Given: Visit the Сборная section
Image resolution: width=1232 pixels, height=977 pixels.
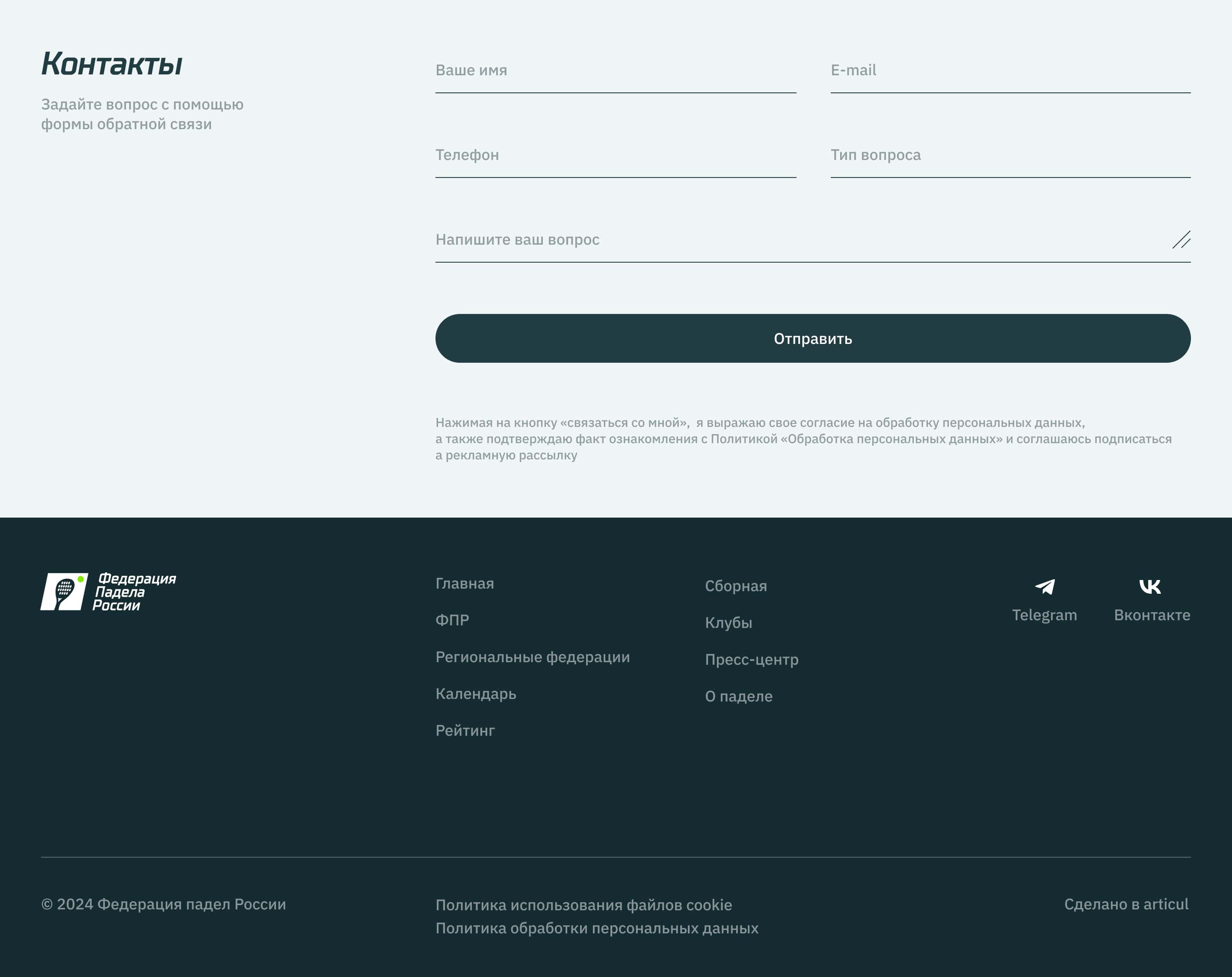Looking at the screenshot, I should pos(735,586).
